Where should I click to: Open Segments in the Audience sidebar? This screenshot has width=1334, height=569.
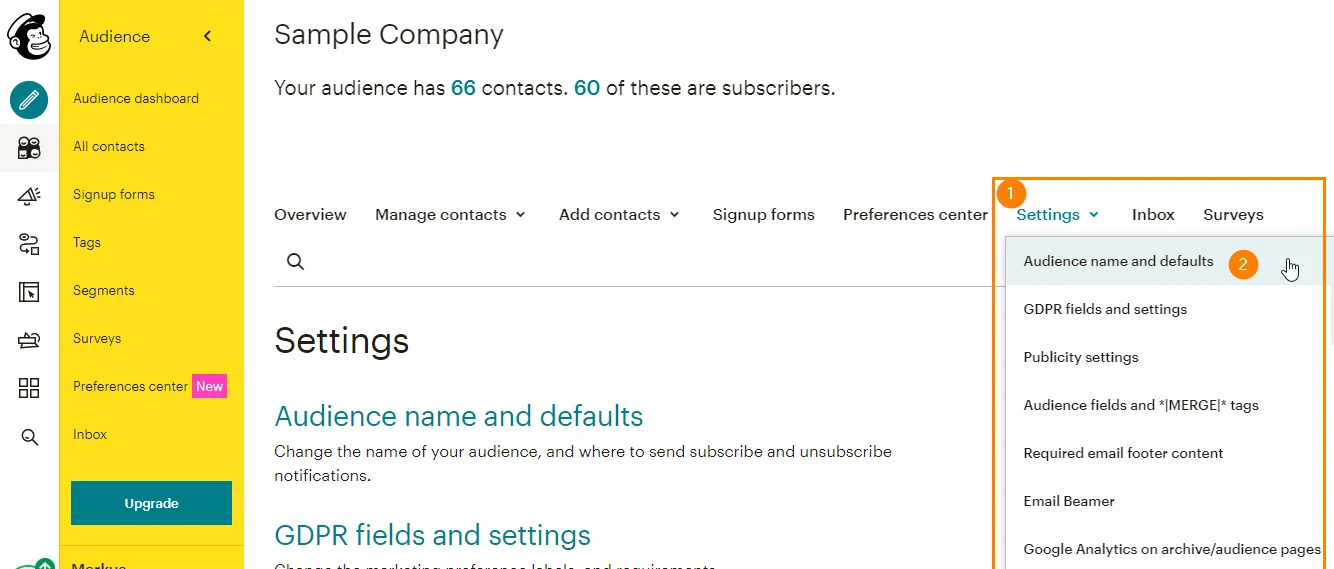[104, 290]
